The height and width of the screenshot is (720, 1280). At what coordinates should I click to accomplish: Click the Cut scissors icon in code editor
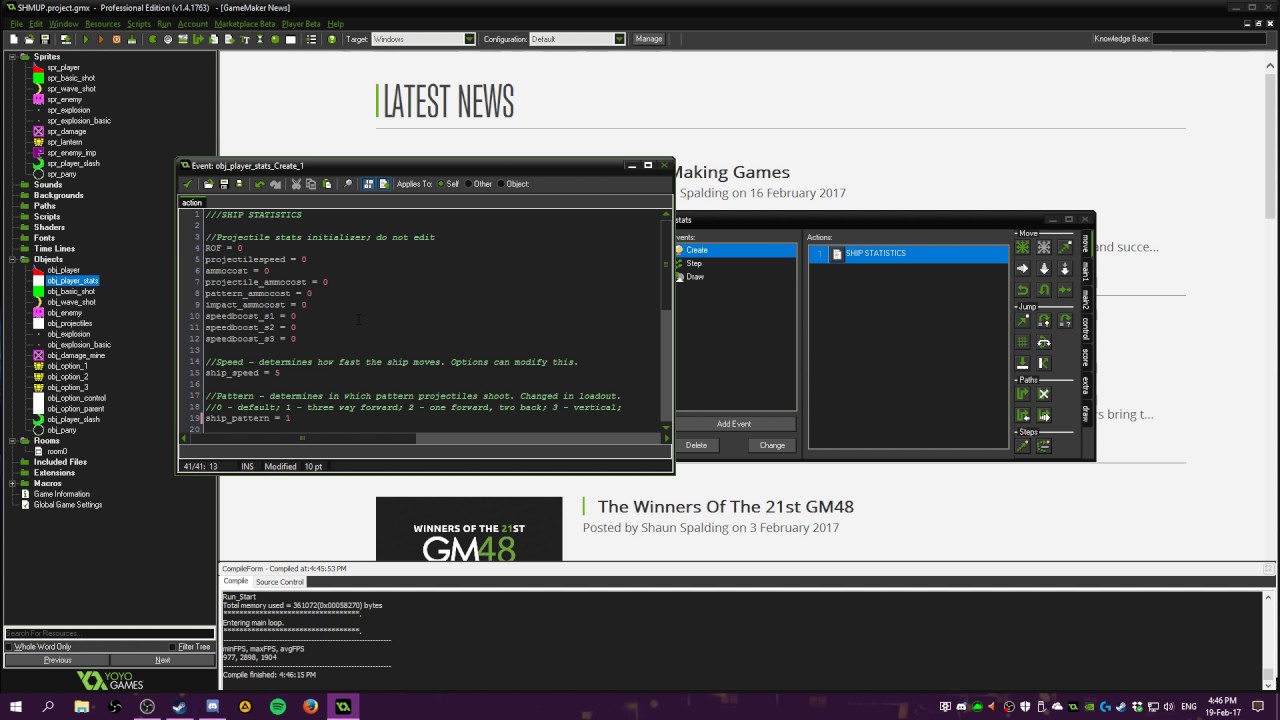pyautogui.click(x=296, y=184)
